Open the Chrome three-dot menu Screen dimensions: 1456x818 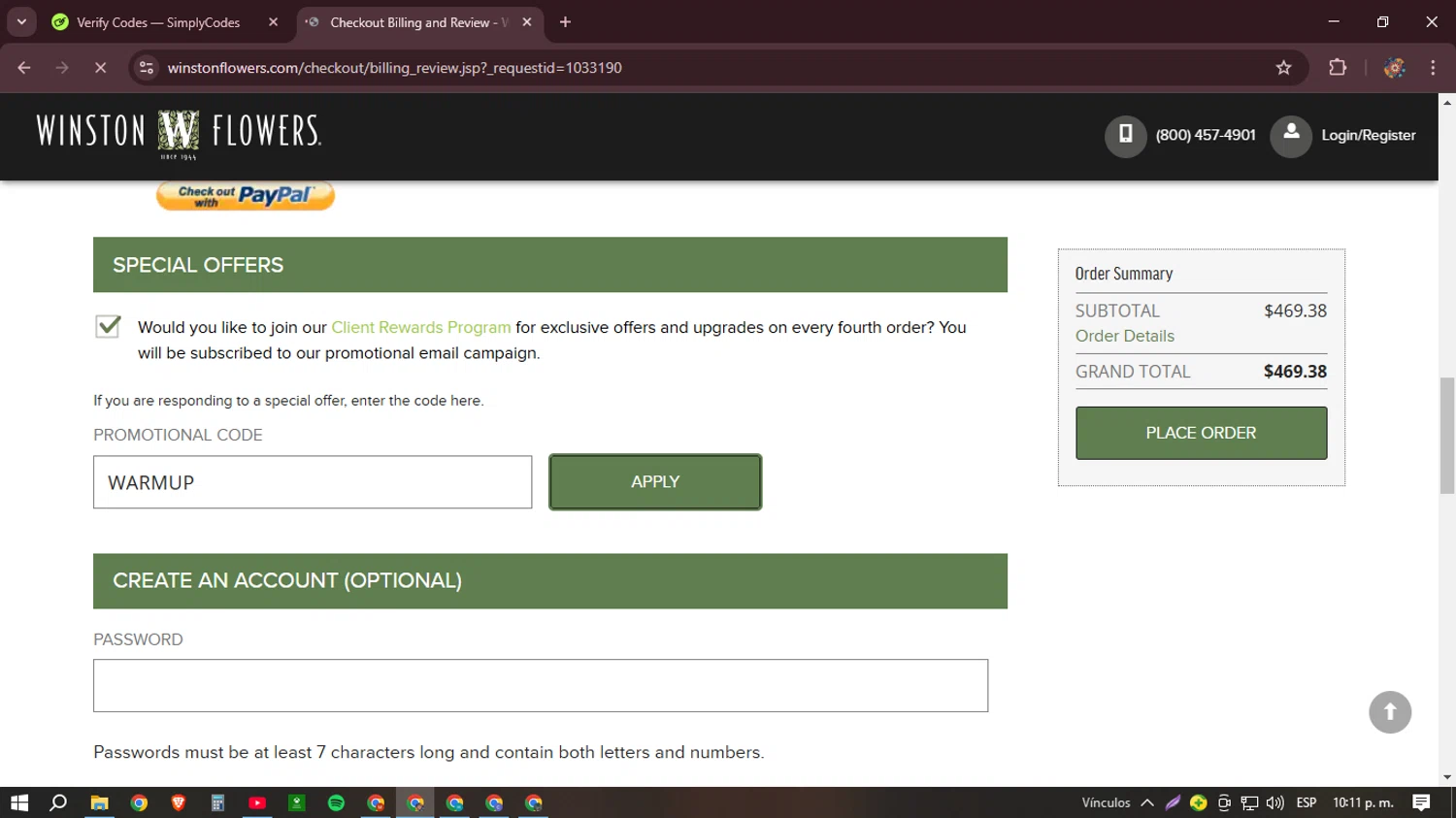click(x=1433, y=68)
